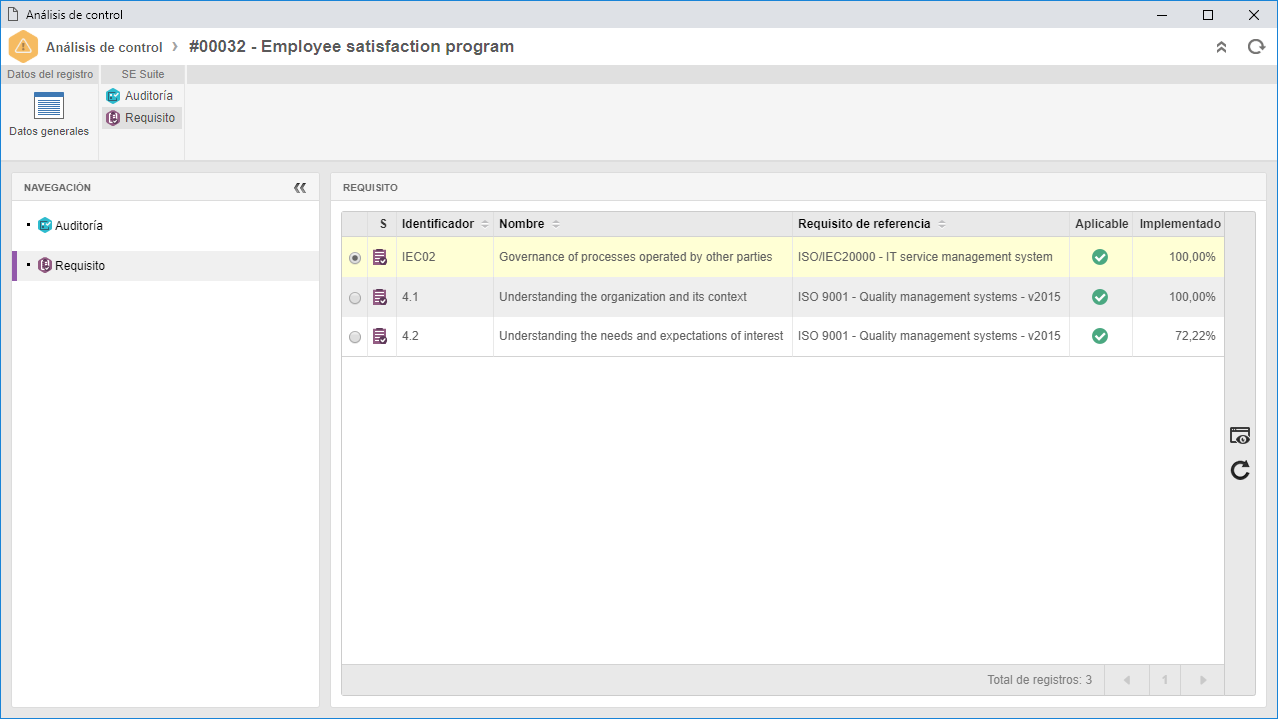Click the green Aplicable check for row 4.1

click(x=1100, y=297)
